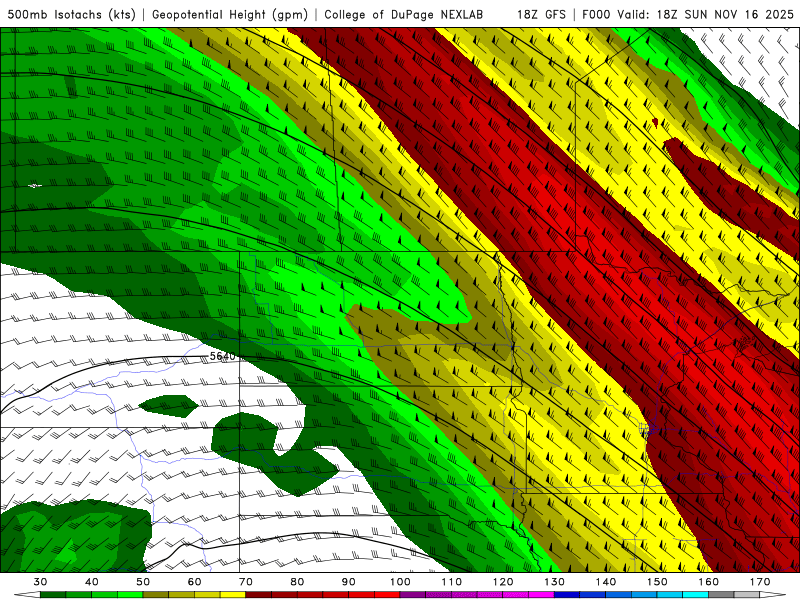This screenshot has width=800, height=600.
Task: Click the light gray 165–170 kt legend swatch
Action: click(x=747, y=595)
